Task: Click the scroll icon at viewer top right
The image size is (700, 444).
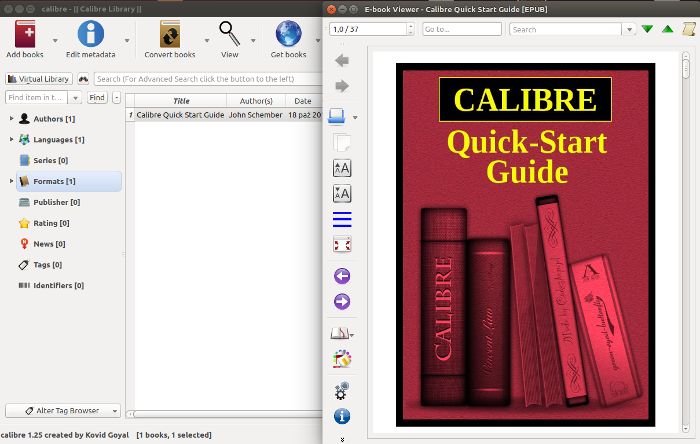Action: (689, 29)
